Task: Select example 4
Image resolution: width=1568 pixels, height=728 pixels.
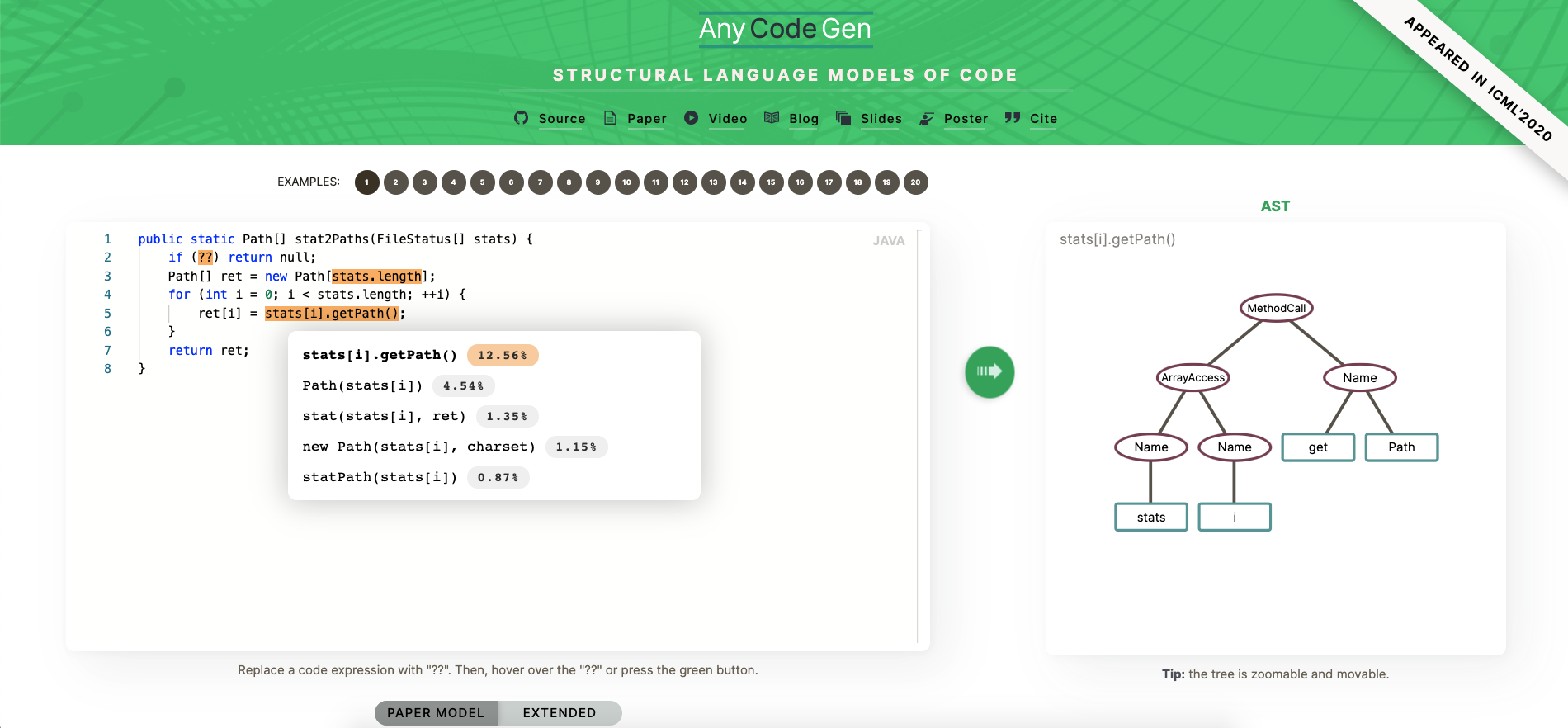Action: pos(454,182)
